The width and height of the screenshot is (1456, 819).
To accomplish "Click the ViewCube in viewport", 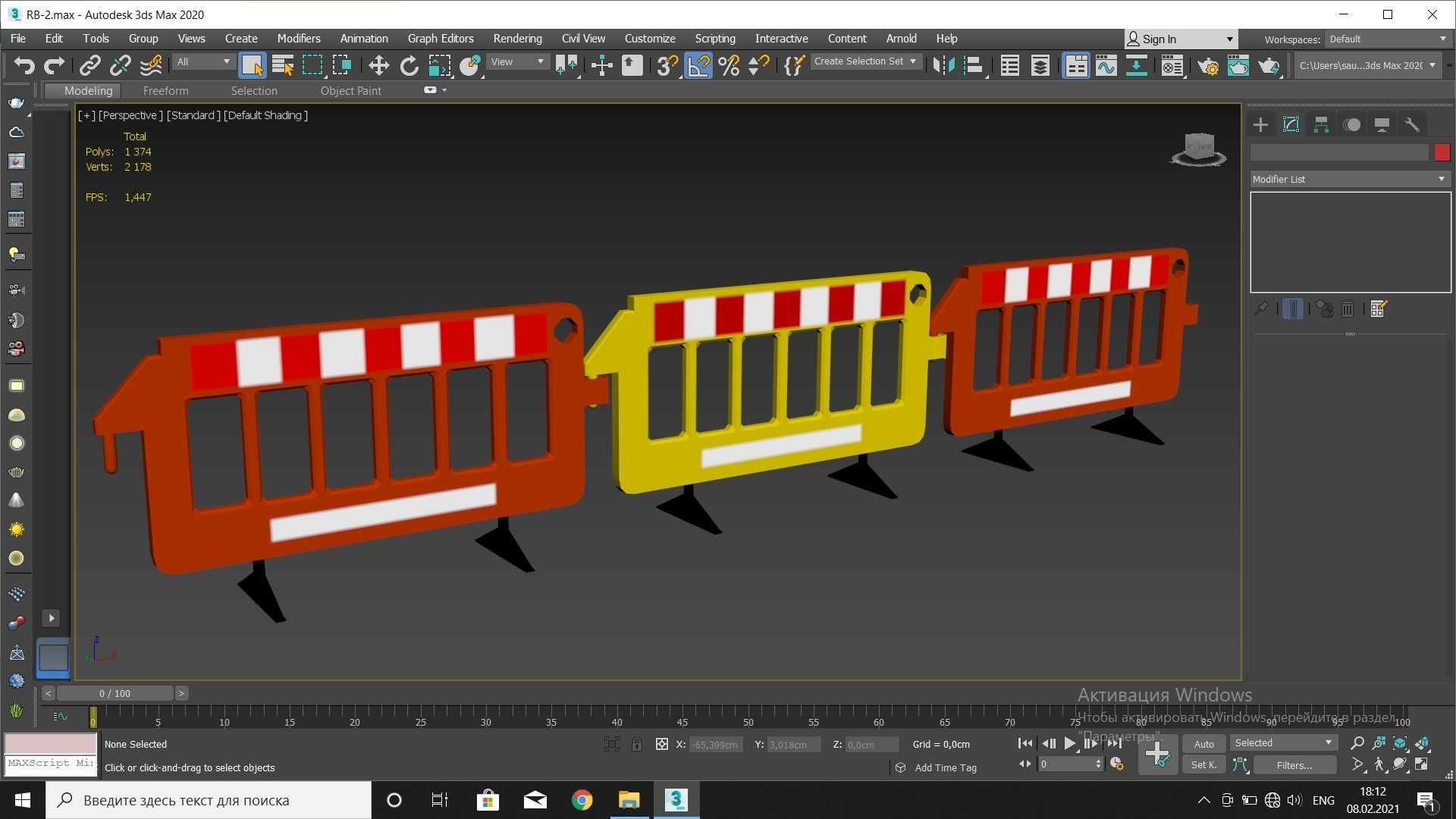I will tap(1199, 149).
